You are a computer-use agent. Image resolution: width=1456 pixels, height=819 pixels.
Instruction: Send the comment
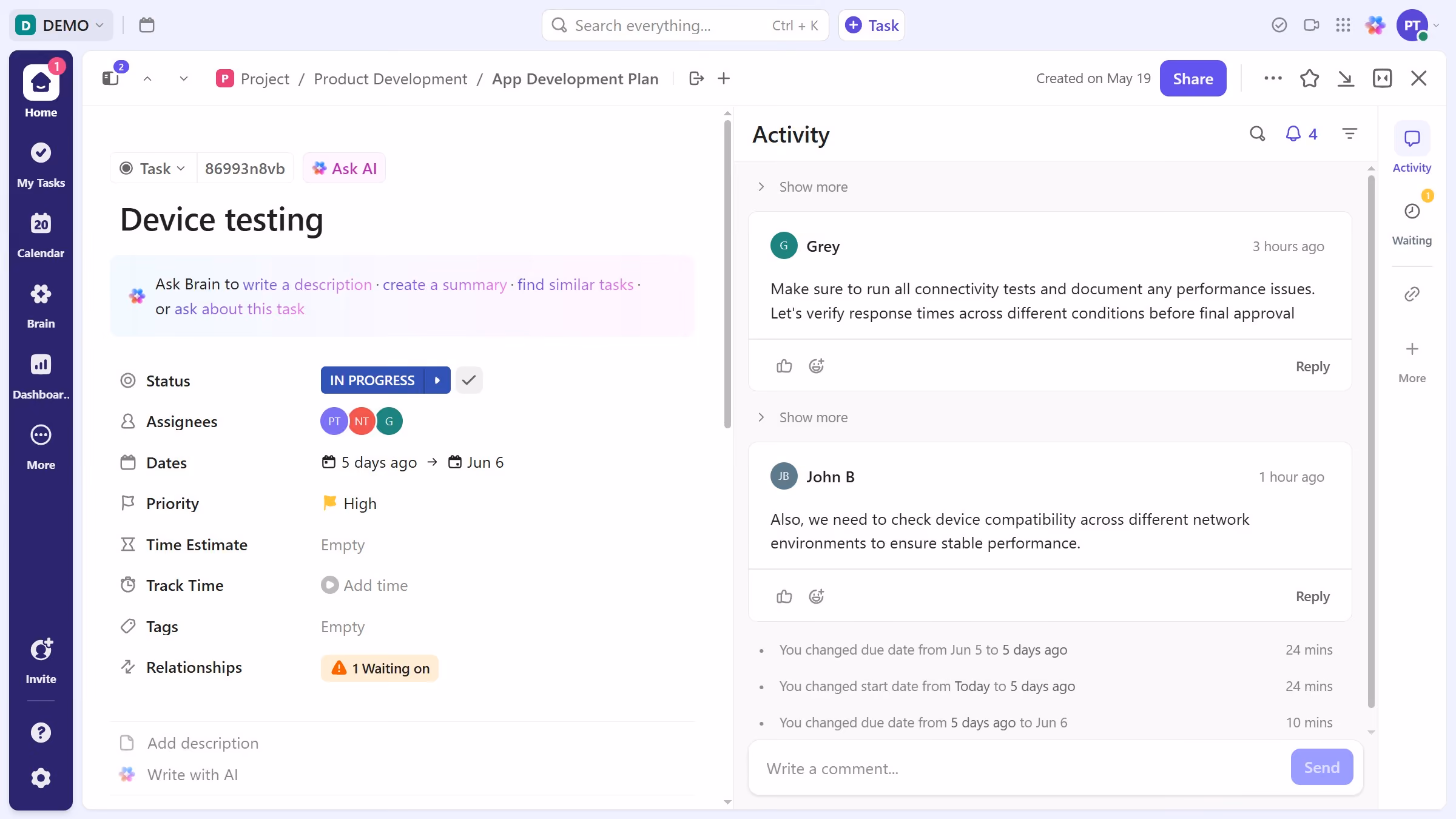coord(1322,767)
